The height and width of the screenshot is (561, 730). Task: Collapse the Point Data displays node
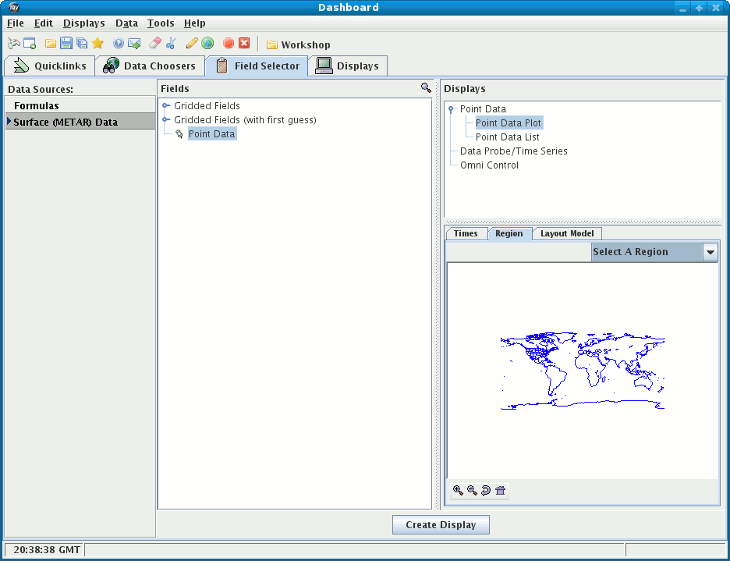pyautogui.click(x=452, y=109)
